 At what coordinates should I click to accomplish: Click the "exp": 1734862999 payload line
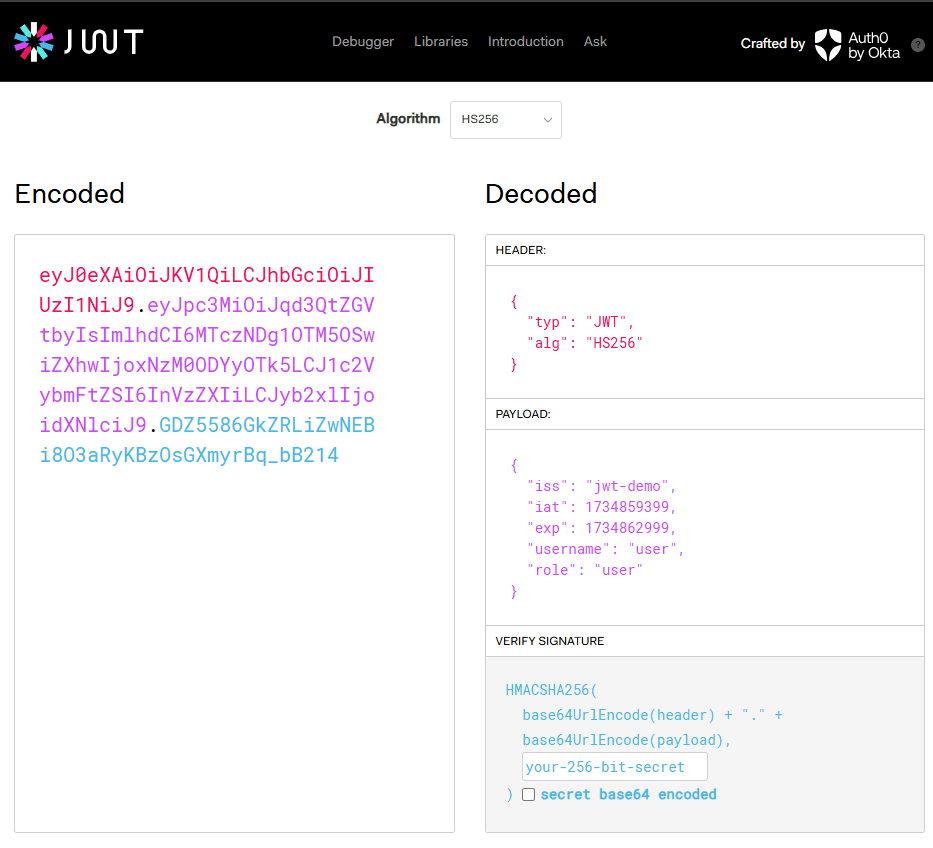click(x=601, y=528)
